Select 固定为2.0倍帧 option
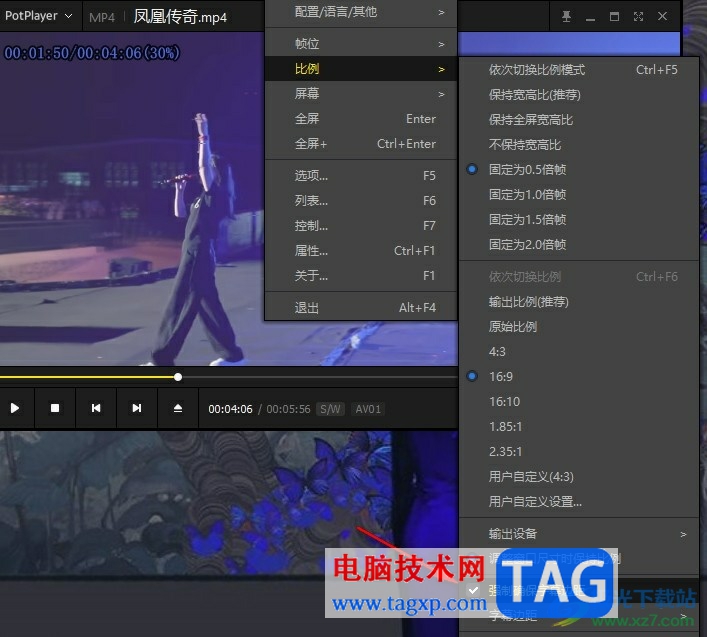This screenshot has height=637, width=707. 579,245
